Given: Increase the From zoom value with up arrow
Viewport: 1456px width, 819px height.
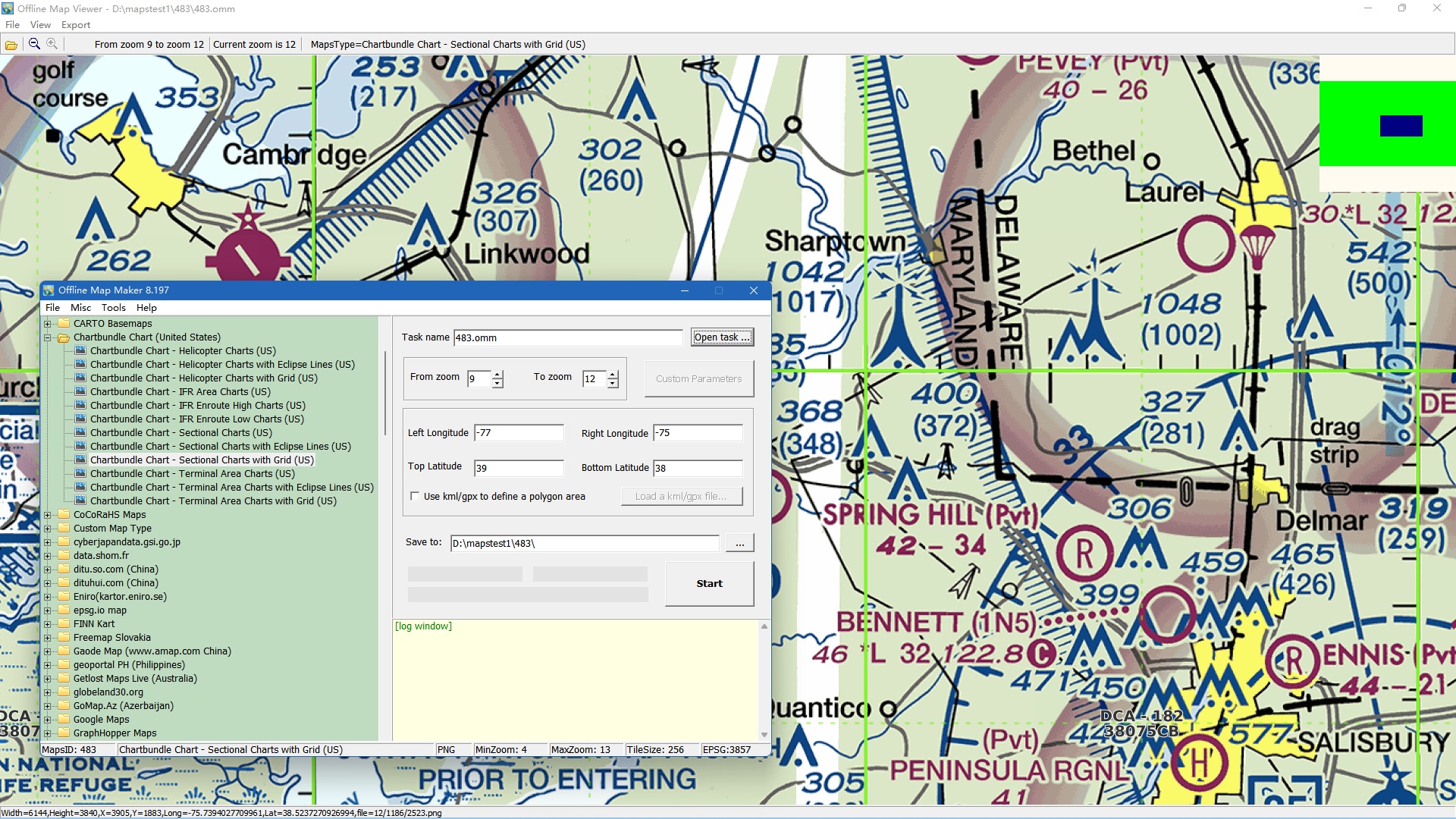Looking at the screenshot, I should [x=497, y=375].
